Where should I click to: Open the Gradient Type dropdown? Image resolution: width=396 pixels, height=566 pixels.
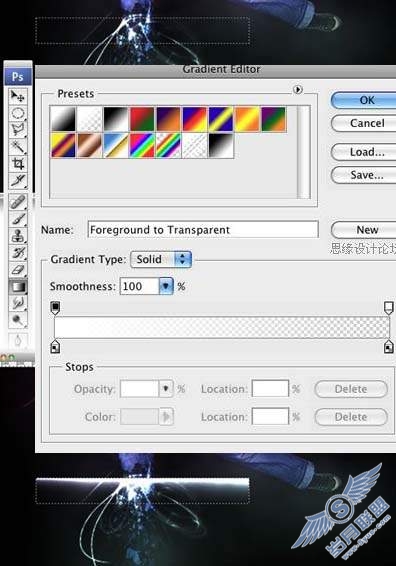[x=161, y=259]
